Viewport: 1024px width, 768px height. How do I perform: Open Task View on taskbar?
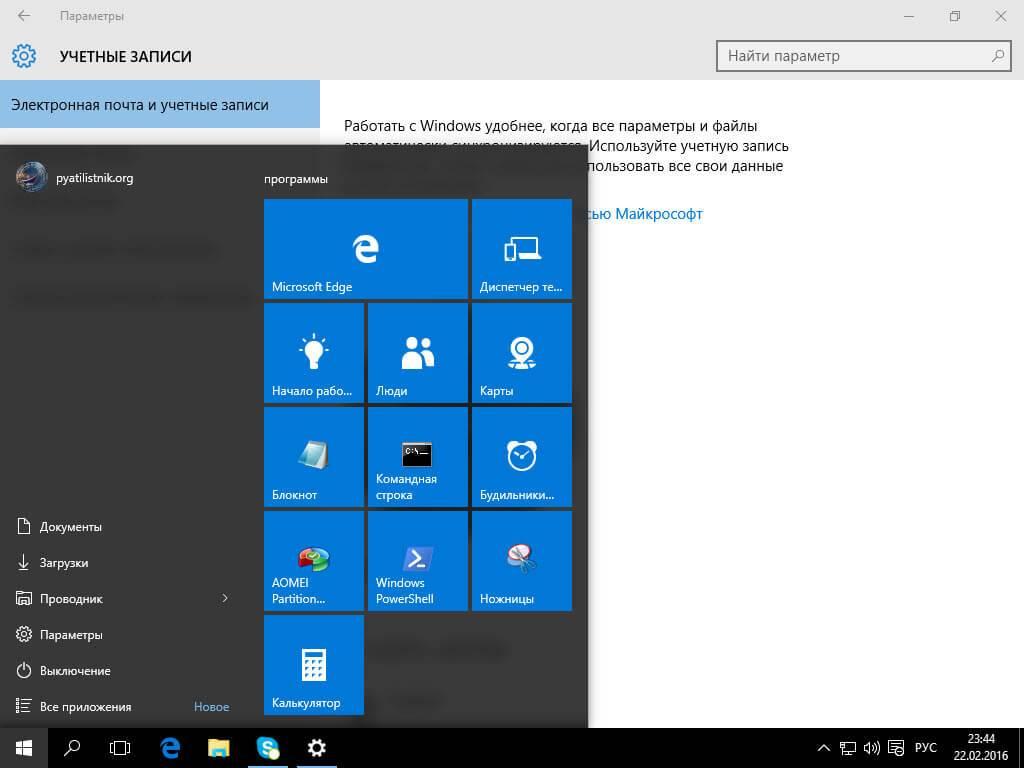[x=120, y=748]
